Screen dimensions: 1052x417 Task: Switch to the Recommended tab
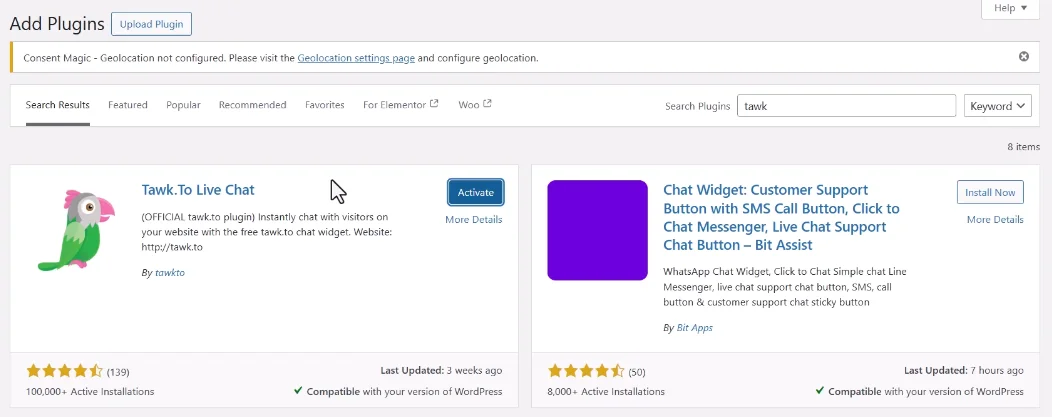point(252,105)
